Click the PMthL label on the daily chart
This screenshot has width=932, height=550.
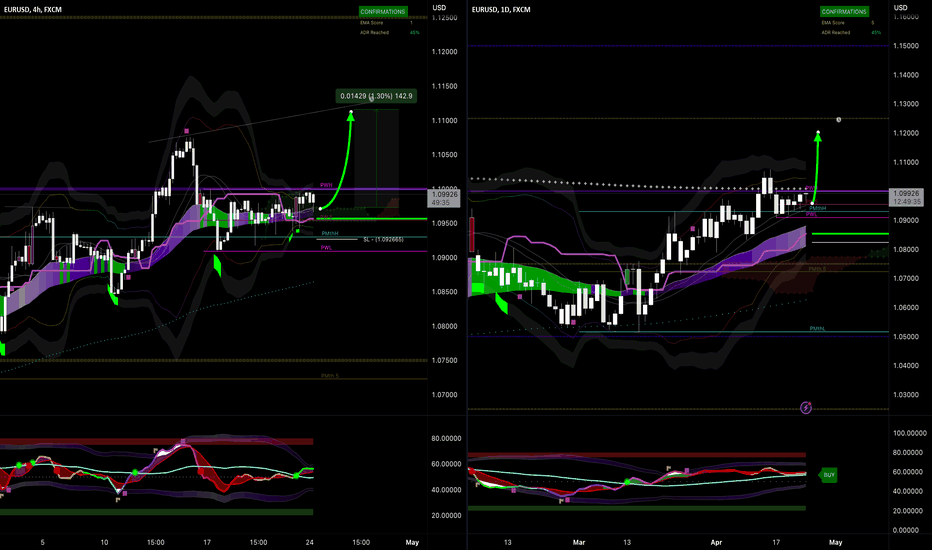coord(817,328)
